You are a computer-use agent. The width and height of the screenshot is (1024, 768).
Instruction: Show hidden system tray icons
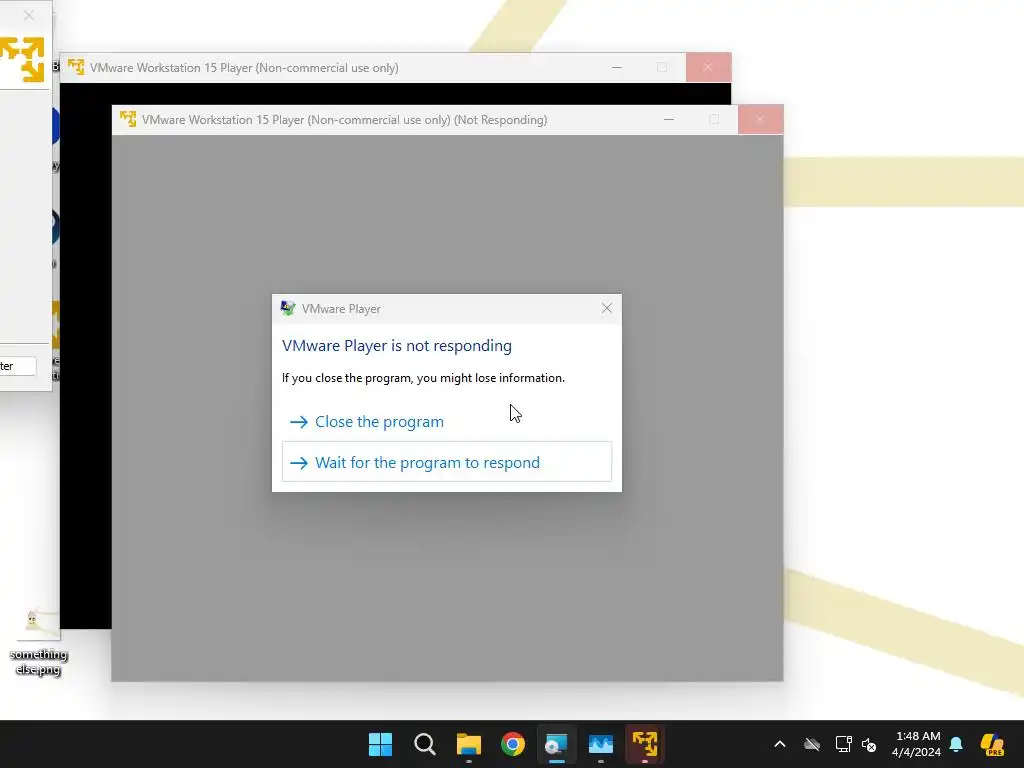point(780,744)
